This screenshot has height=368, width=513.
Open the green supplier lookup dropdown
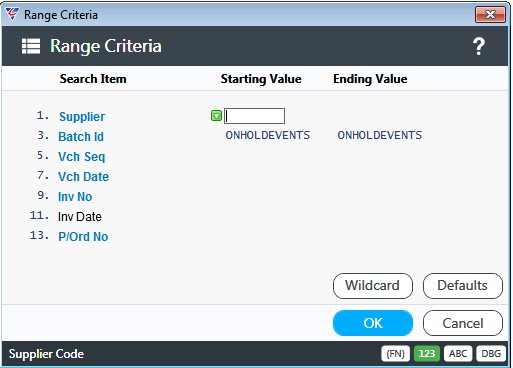216,116
